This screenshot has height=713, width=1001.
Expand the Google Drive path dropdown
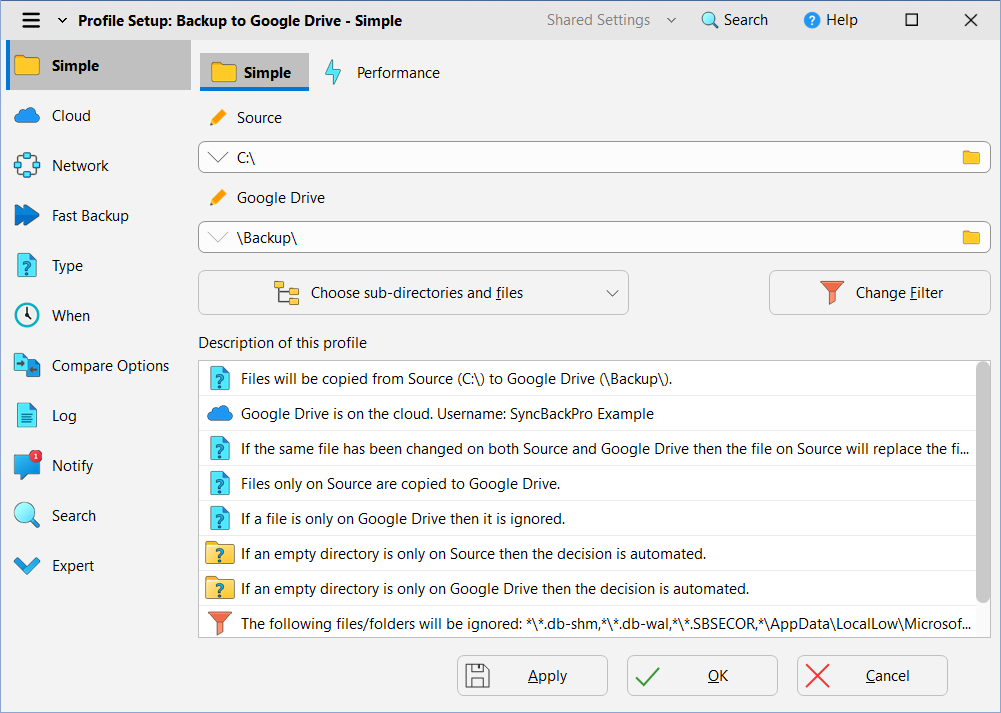pos(218,237)
